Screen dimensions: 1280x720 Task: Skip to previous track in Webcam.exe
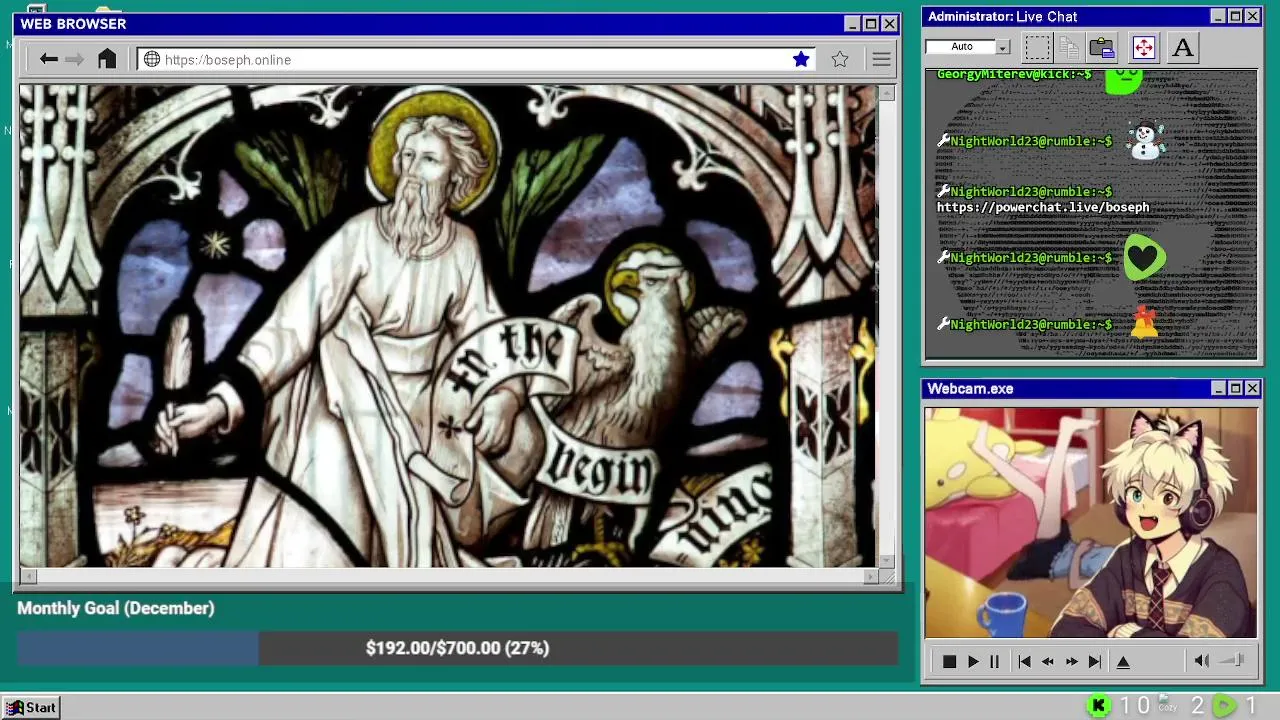click(1024, 661)
